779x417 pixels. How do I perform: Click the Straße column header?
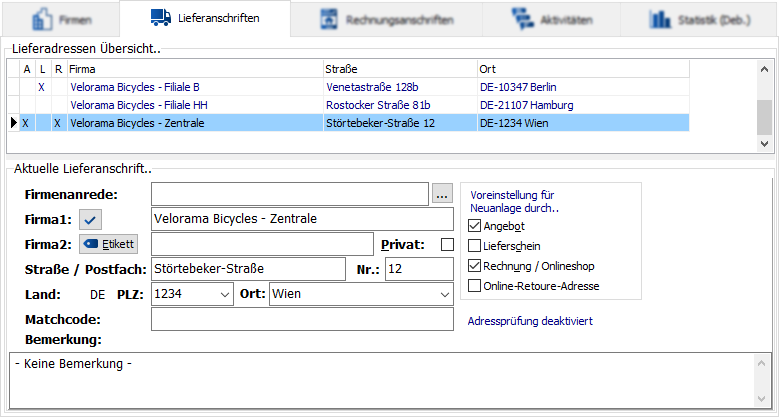[400, 69]
